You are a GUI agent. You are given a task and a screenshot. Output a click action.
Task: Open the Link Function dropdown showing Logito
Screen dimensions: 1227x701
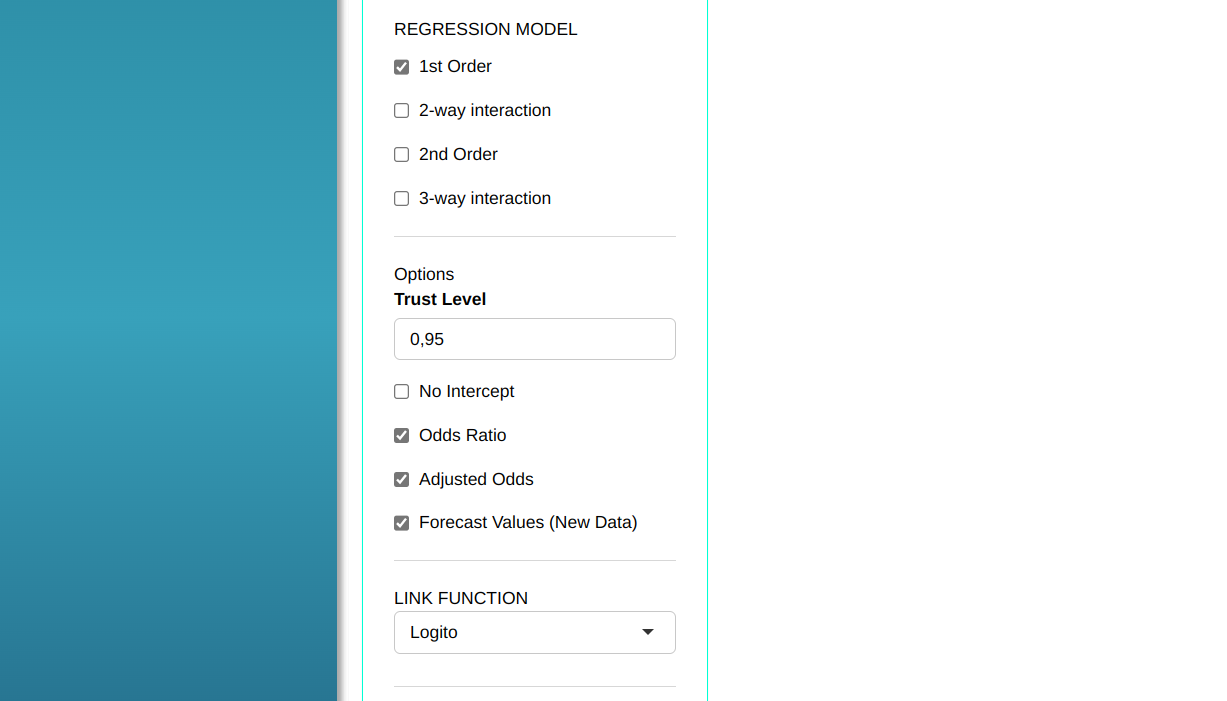pyautogui.click(x=520, y=633)
